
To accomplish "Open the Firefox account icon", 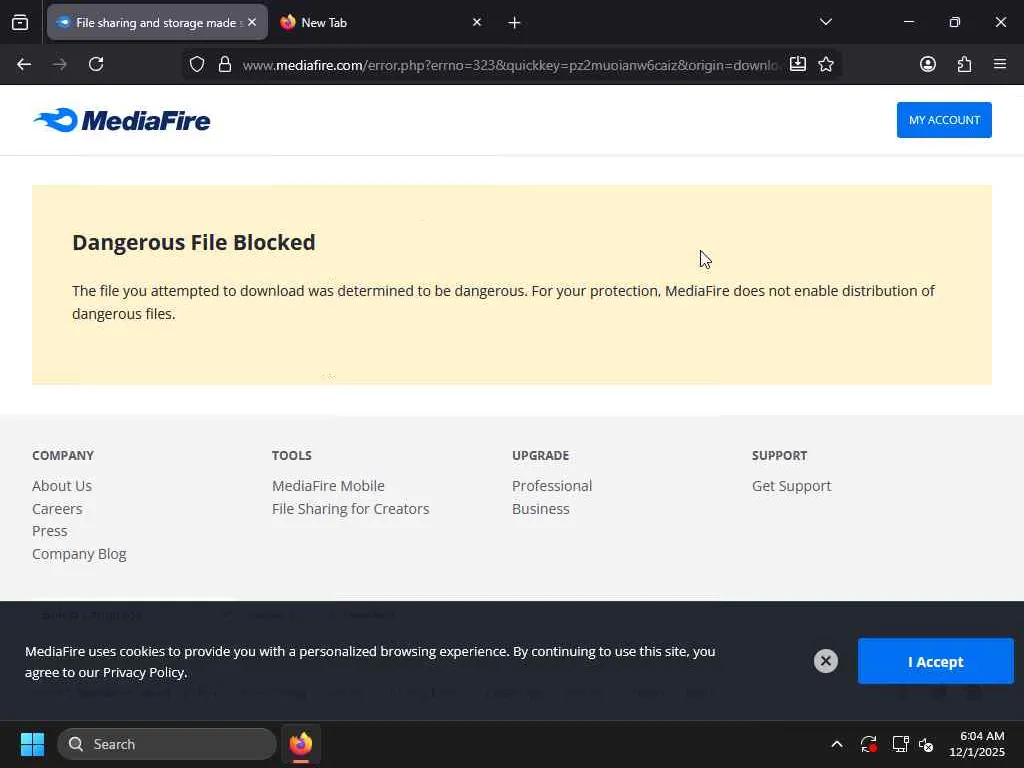I will [x=927, y=64].
